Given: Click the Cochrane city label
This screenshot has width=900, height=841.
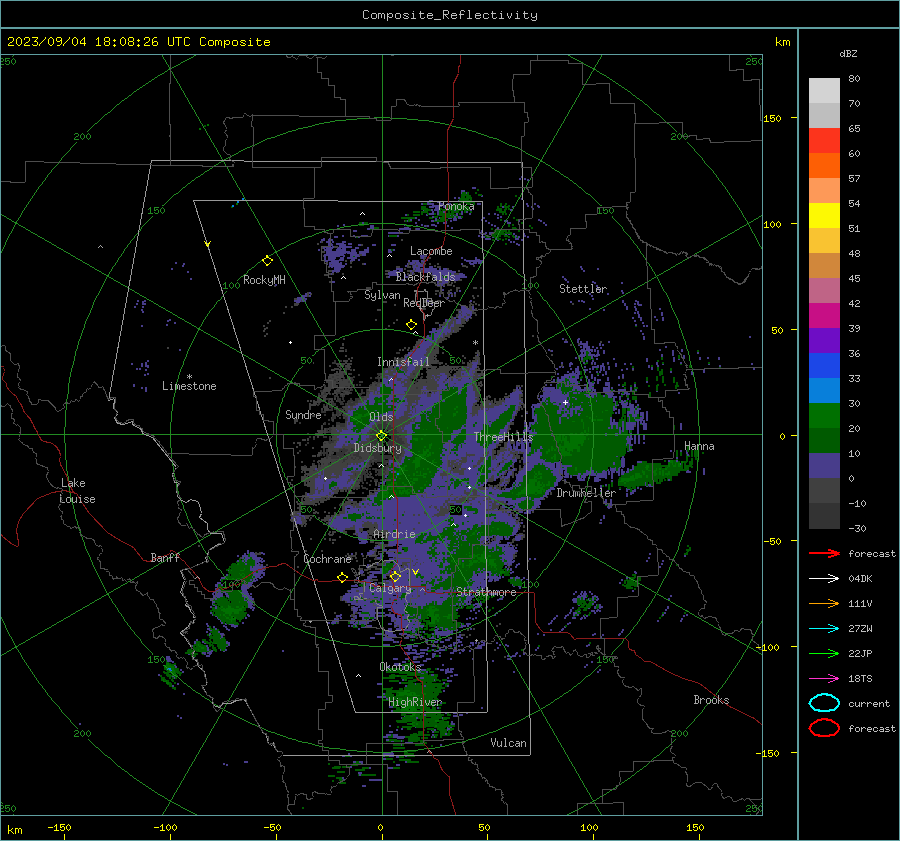Looking at the screenshot, I should click(327, 559).
